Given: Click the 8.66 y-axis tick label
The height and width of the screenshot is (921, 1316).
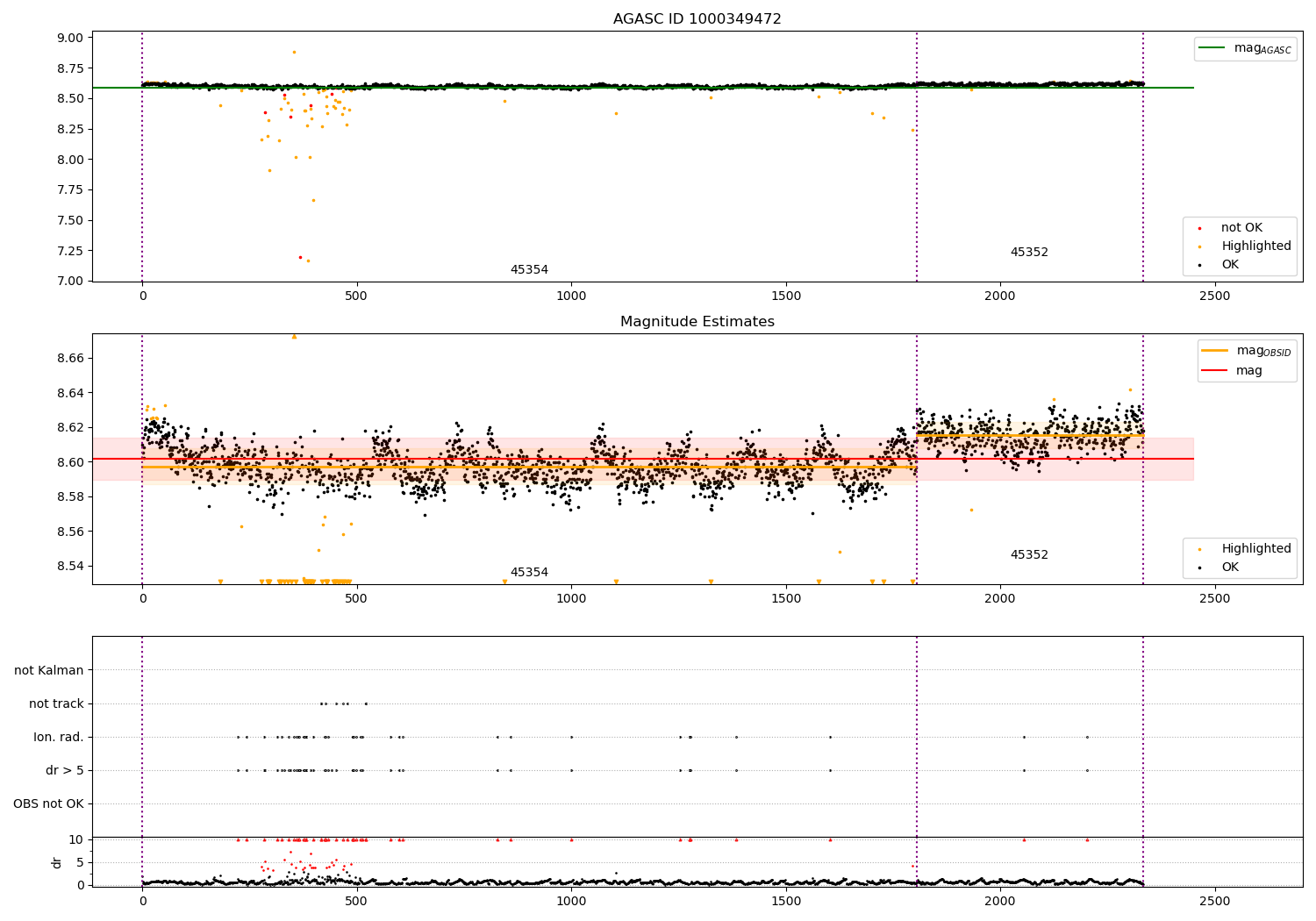Looking at the screenshot, I should click(70, 359).
